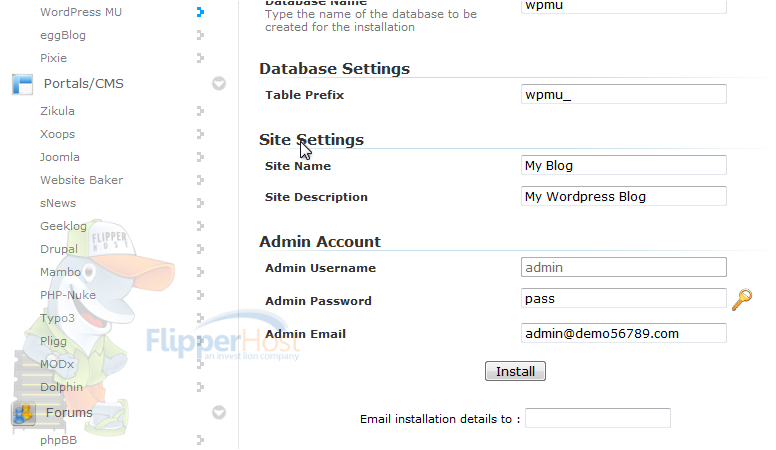Open PHP-Nuke in the sidebar
Screen dimensions: 776x450
point(68,295)
